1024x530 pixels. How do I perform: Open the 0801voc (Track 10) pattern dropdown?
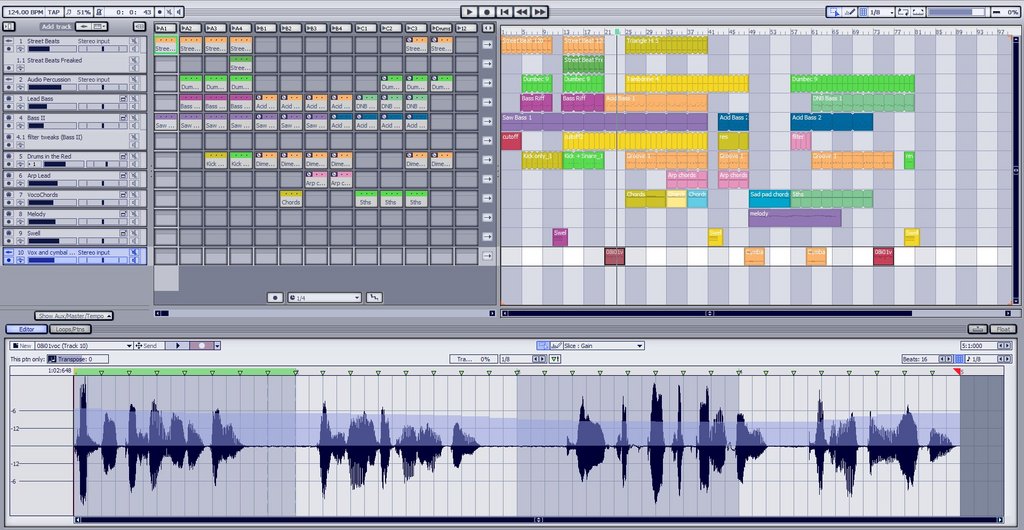point(84,346)
